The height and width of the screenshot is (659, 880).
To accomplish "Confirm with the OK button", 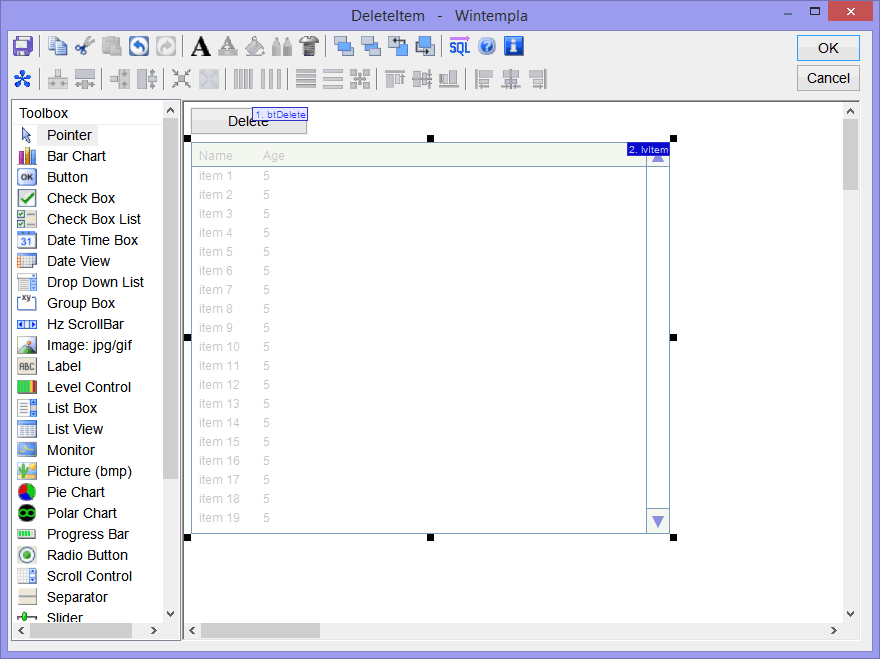I will click(x=828, y=48).
